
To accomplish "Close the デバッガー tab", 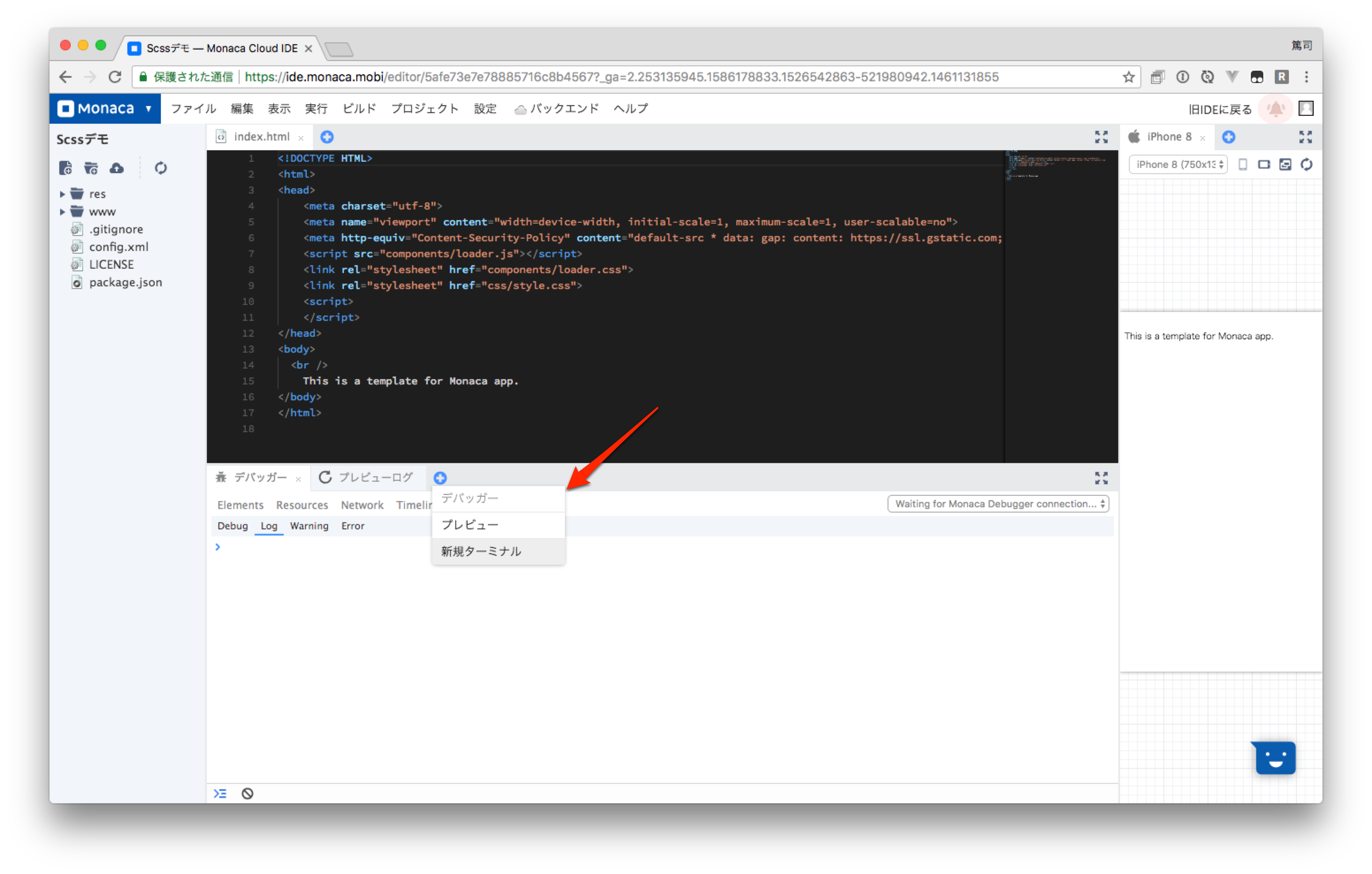I will 298,479.
